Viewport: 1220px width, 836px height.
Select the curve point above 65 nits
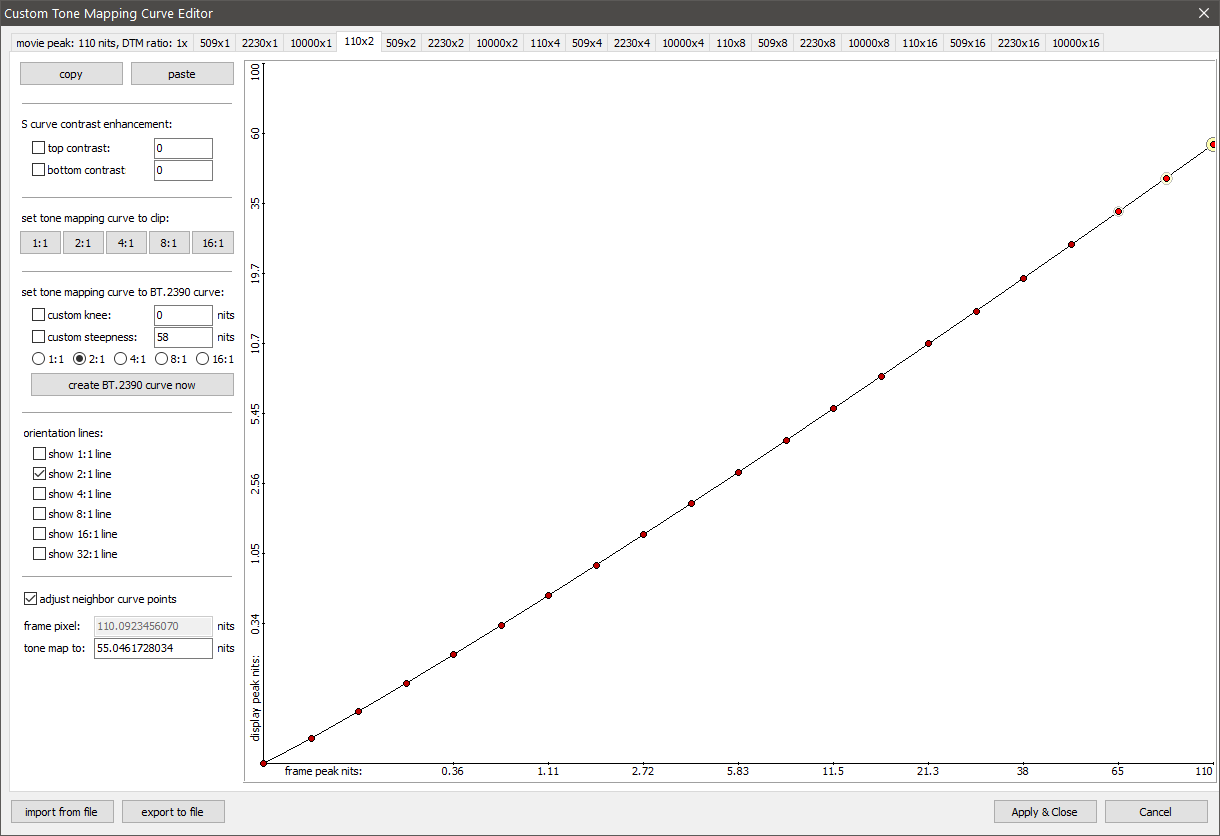point(1118,212)
